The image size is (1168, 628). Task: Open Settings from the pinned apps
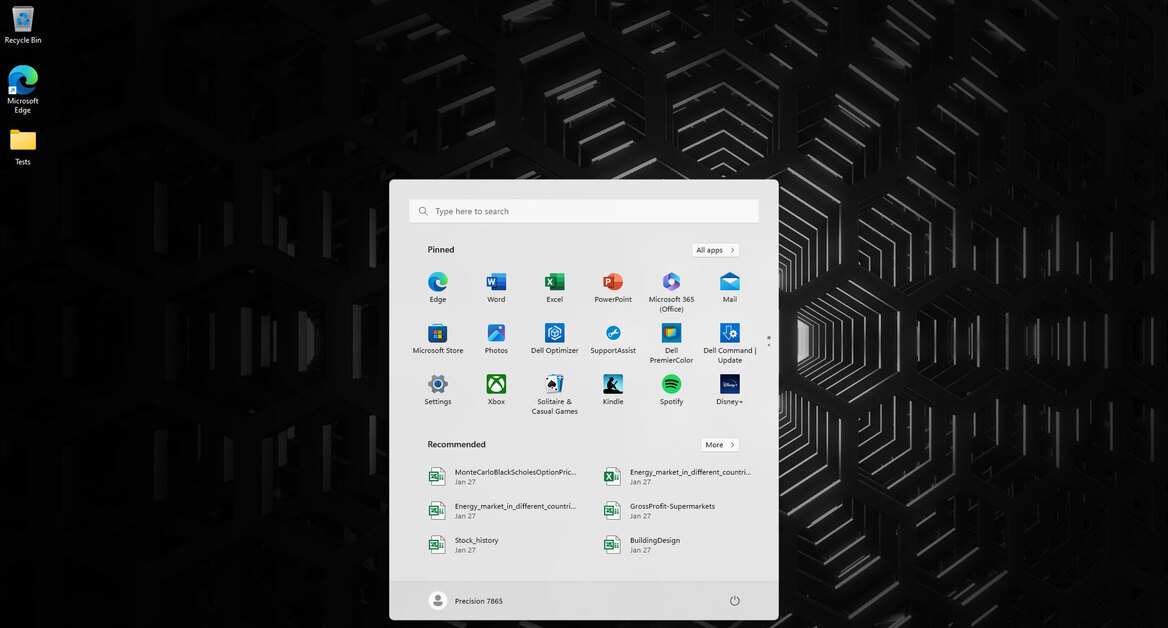click(437, 390)
